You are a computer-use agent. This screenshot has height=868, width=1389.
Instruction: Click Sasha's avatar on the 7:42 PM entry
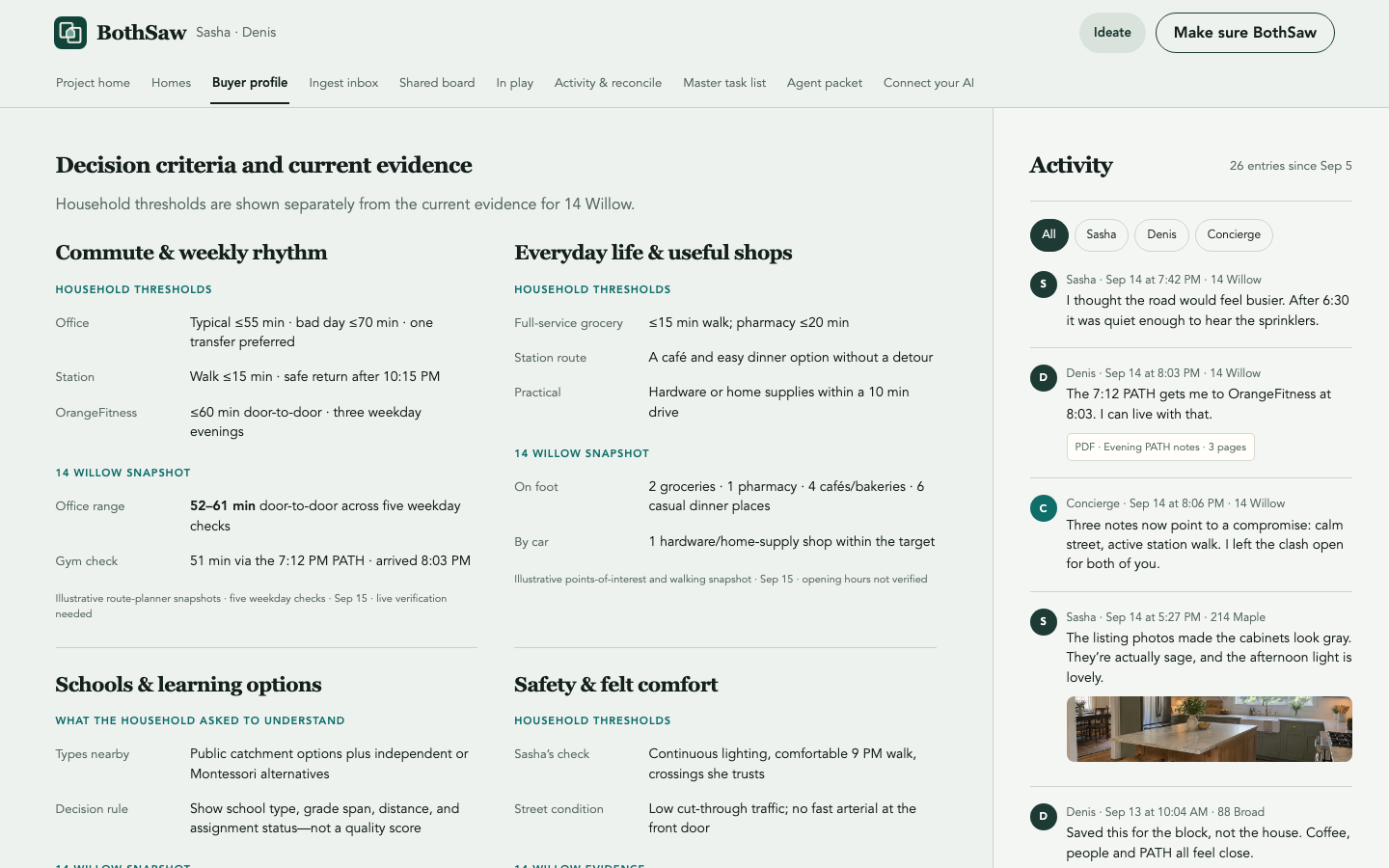coord(1043,285)
